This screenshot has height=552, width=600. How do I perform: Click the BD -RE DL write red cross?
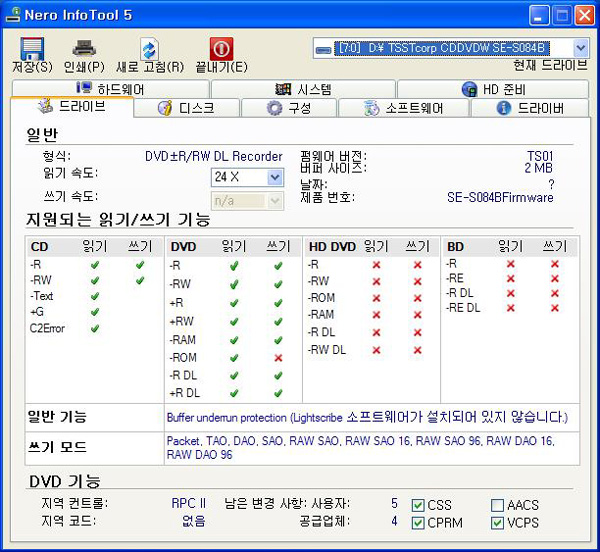(x=555, y=308)
